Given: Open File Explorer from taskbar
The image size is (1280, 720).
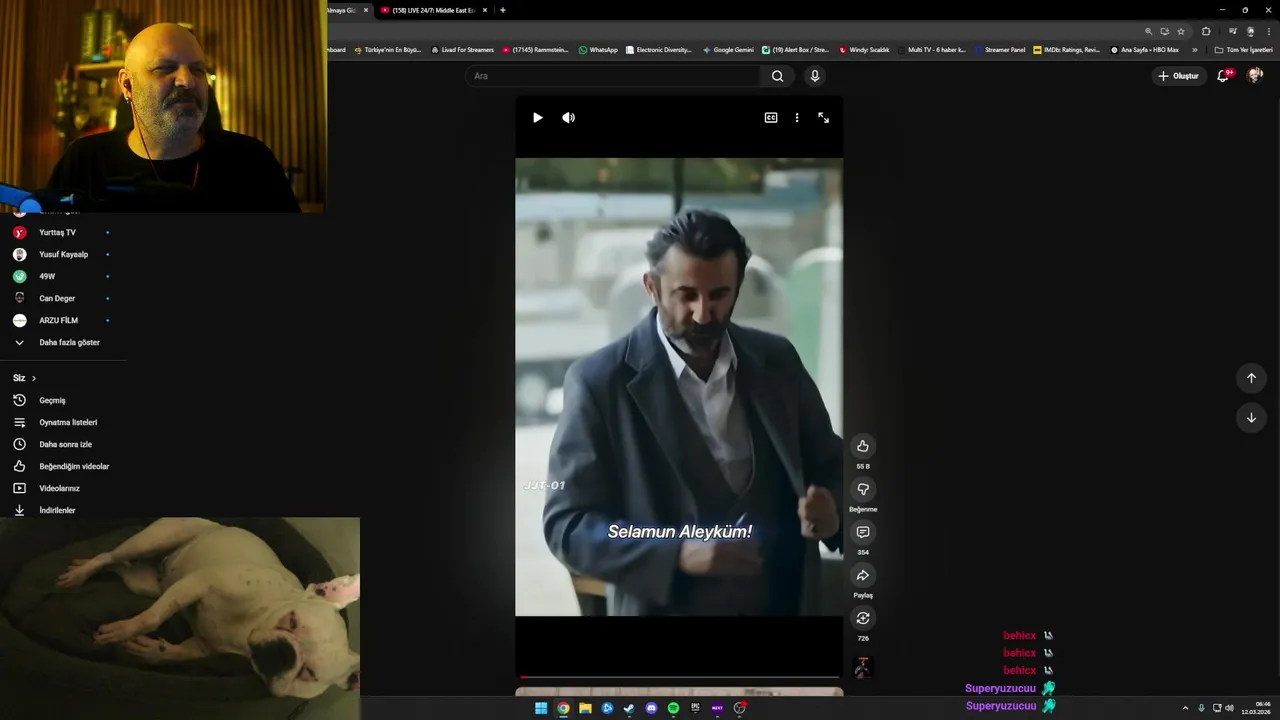Looking at the screenshot, I should (x=585, y=708).
